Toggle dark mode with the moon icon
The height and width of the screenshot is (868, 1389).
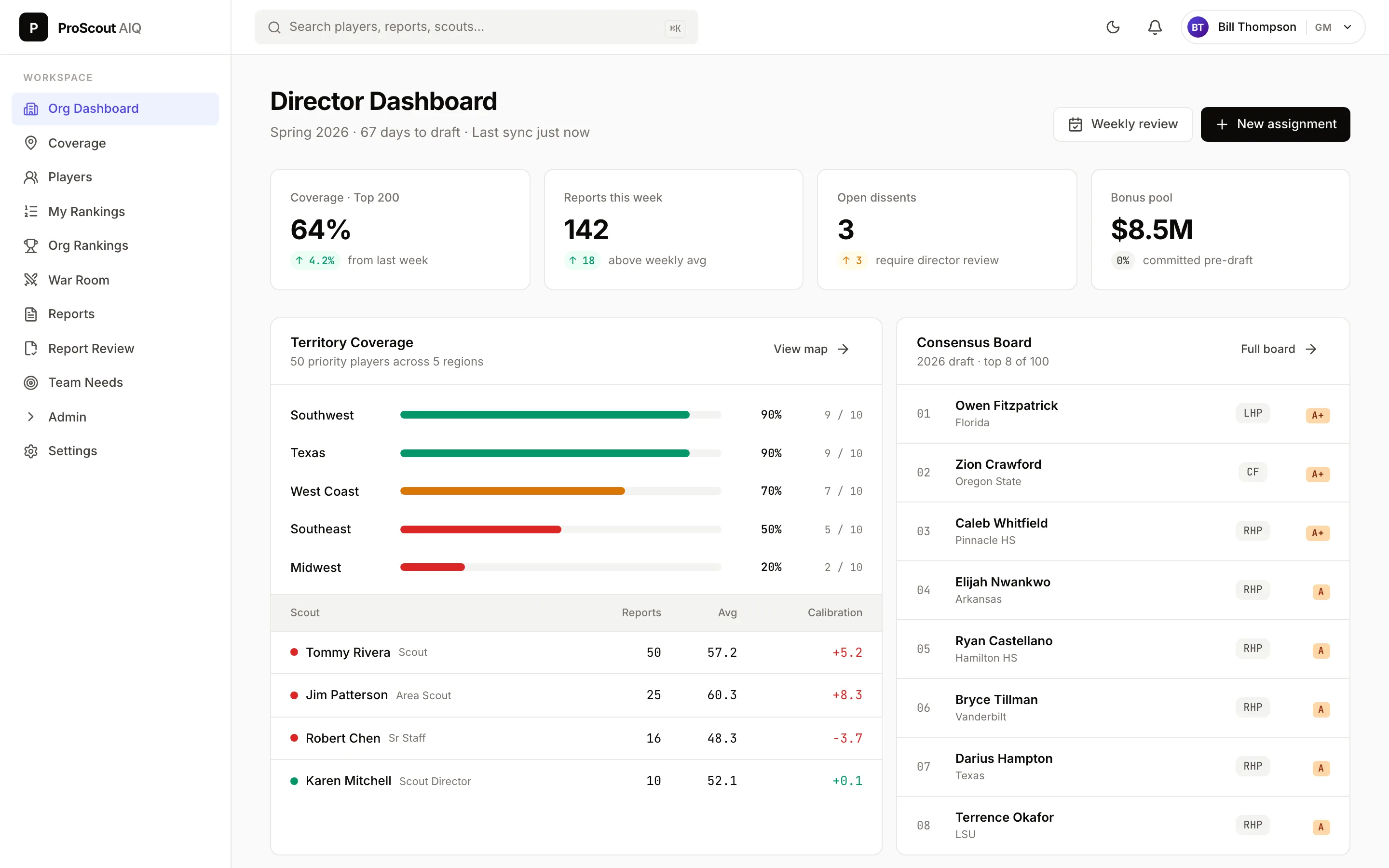click(1113, 27)
